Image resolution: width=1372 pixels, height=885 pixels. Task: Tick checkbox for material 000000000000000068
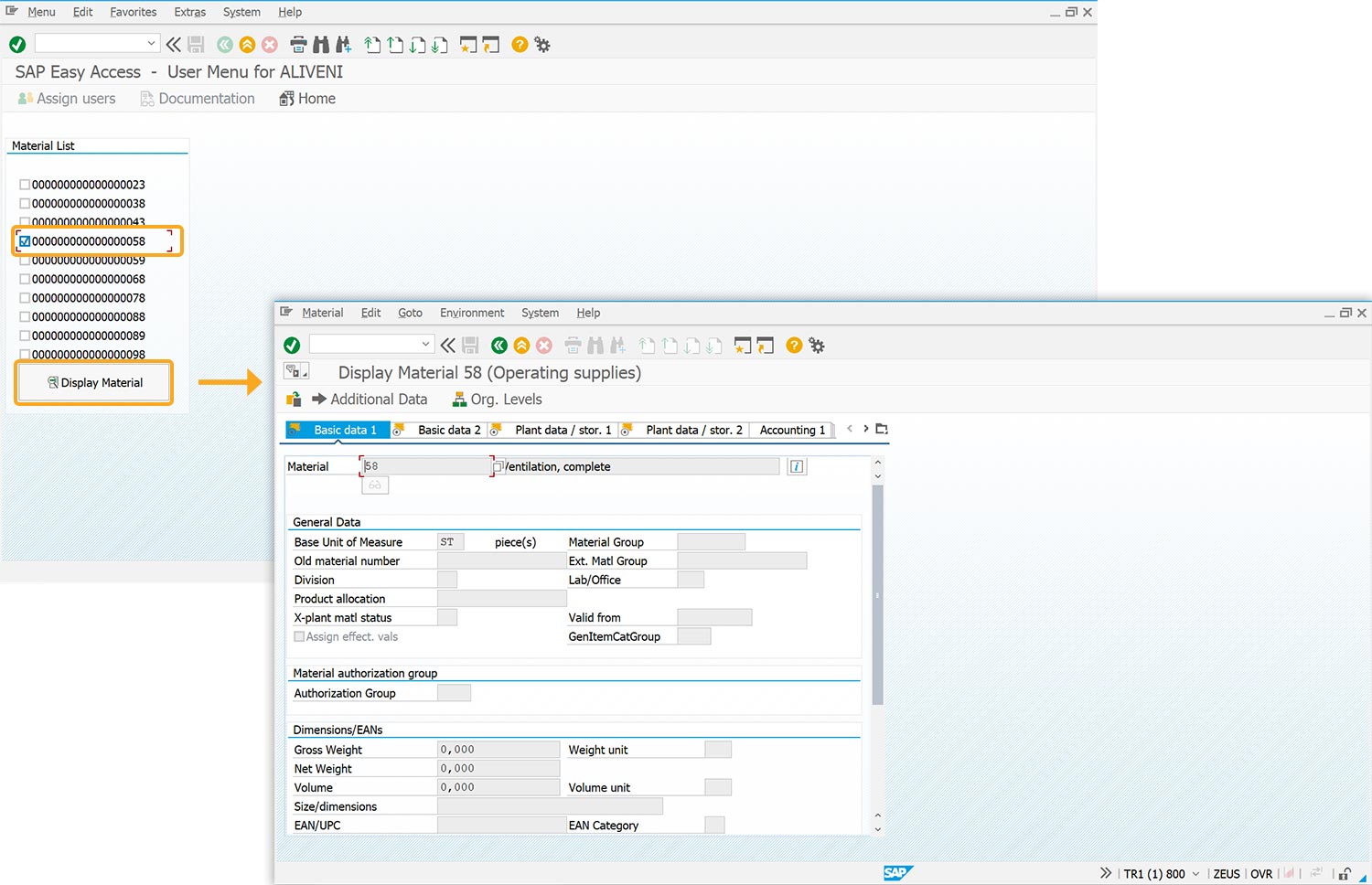pos(25,279)
